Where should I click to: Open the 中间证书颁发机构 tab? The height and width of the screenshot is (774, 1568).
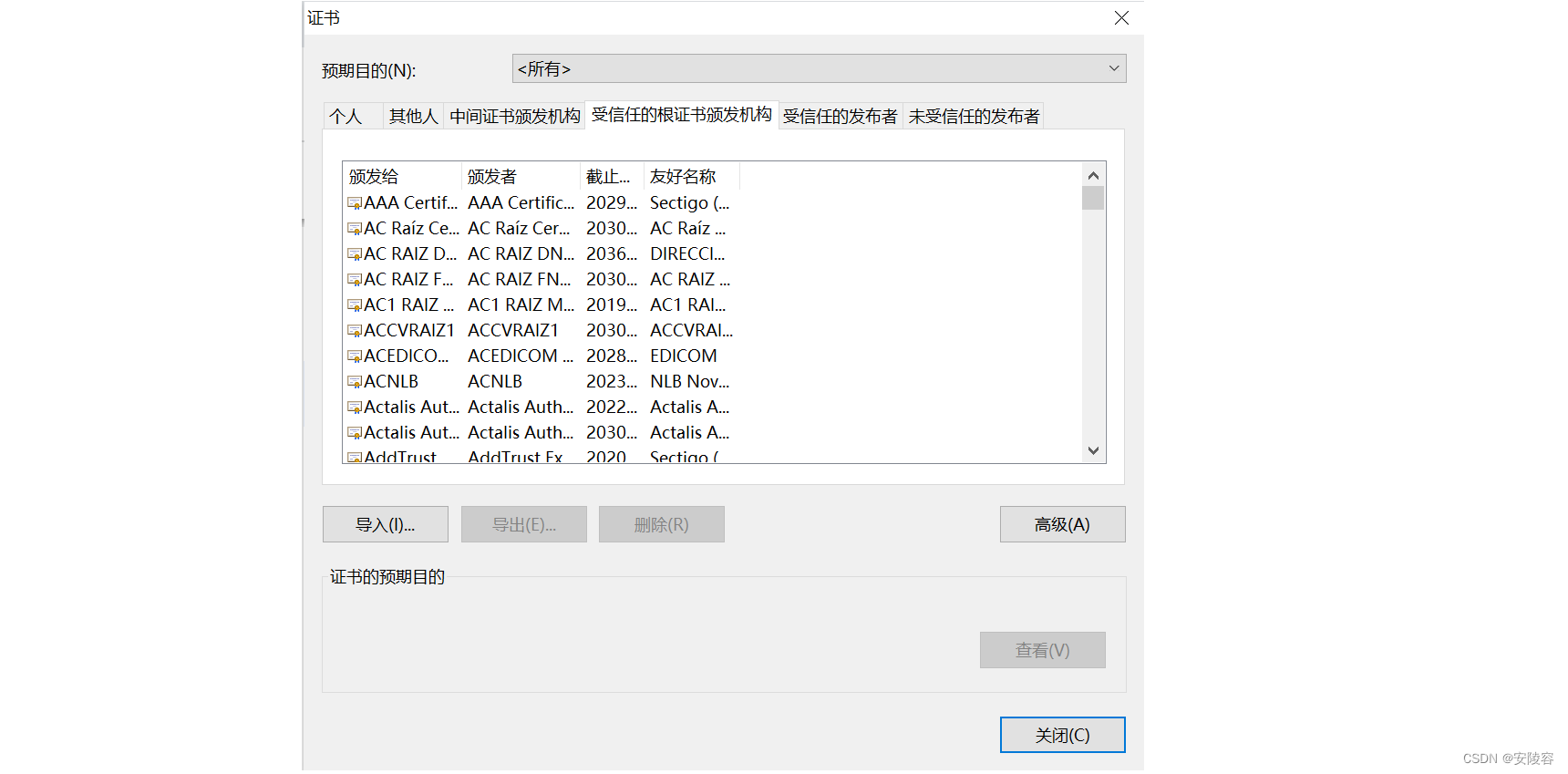click(514, 116)
